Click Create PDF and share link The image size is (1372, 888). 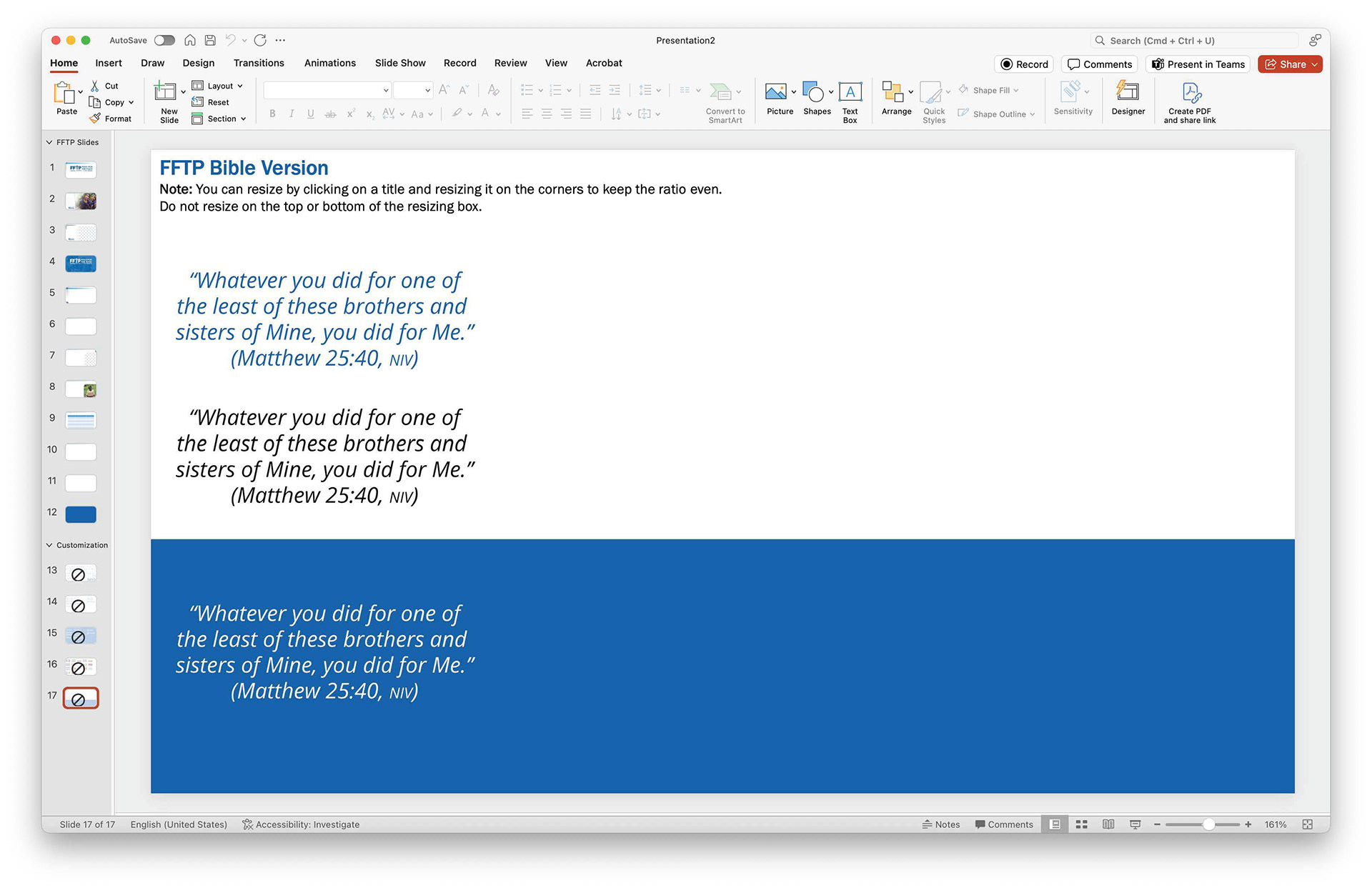point(1190,94)
